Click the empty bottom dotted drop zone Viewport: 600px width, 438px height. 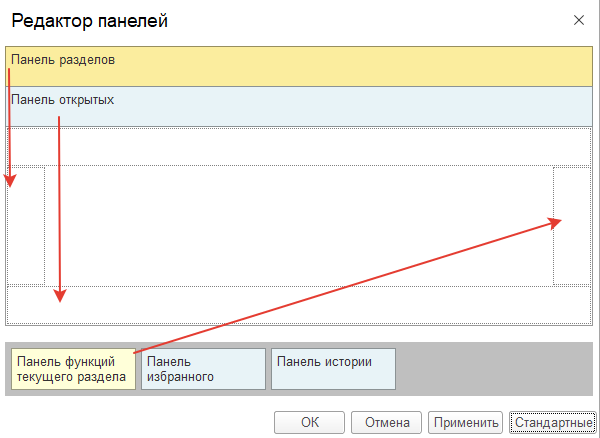pyautogui.click(x=299, y=305)
